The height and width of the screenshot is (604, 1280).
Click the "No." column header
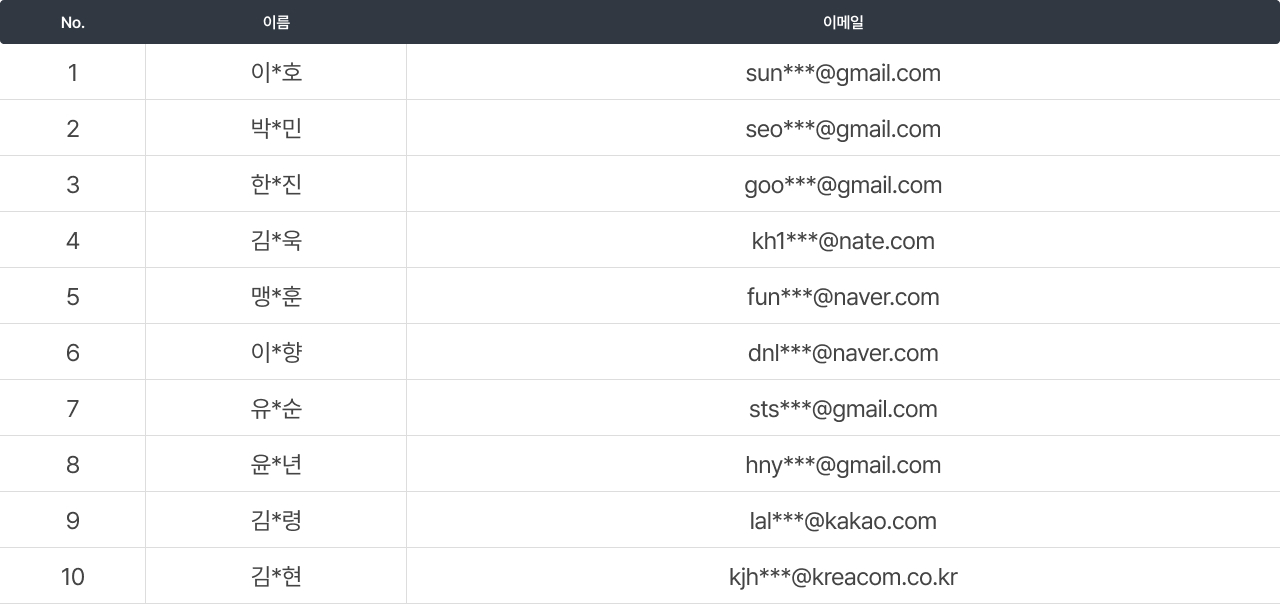coord(72,22)
